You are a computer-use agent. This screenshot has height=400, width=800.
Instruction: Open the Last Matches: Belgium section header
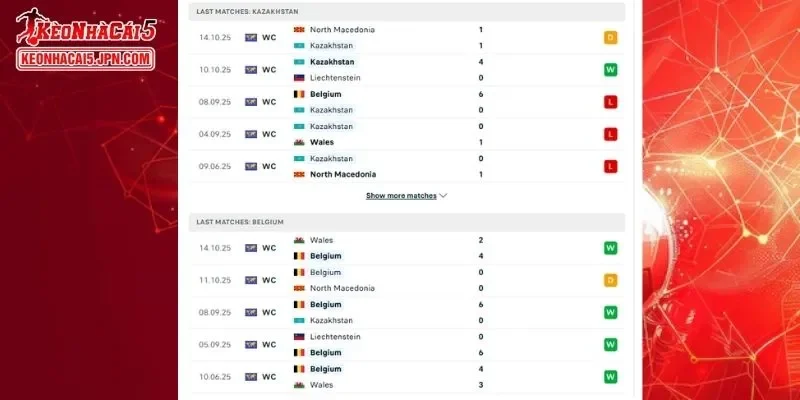click(241, 221)
